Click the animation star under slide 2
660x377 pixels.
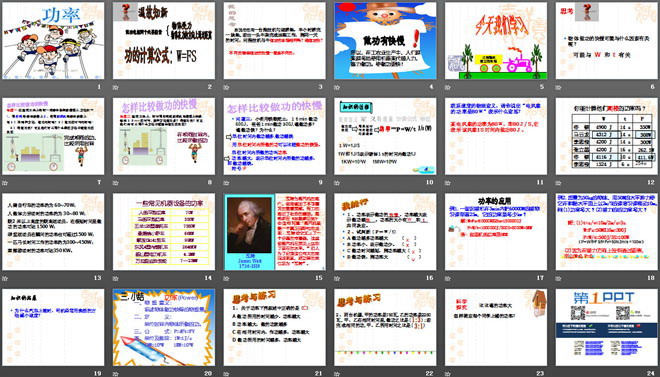point(116,88)
